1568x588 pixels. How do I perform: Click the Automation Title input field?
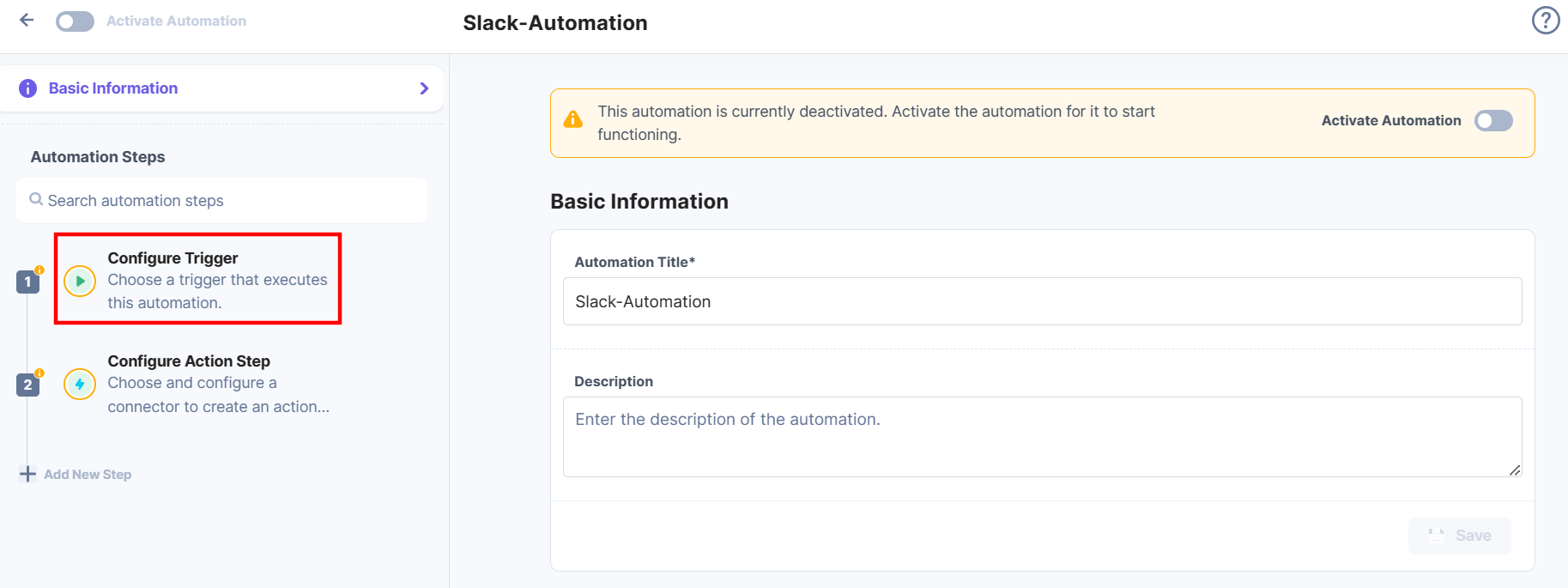click(1042, 301)
